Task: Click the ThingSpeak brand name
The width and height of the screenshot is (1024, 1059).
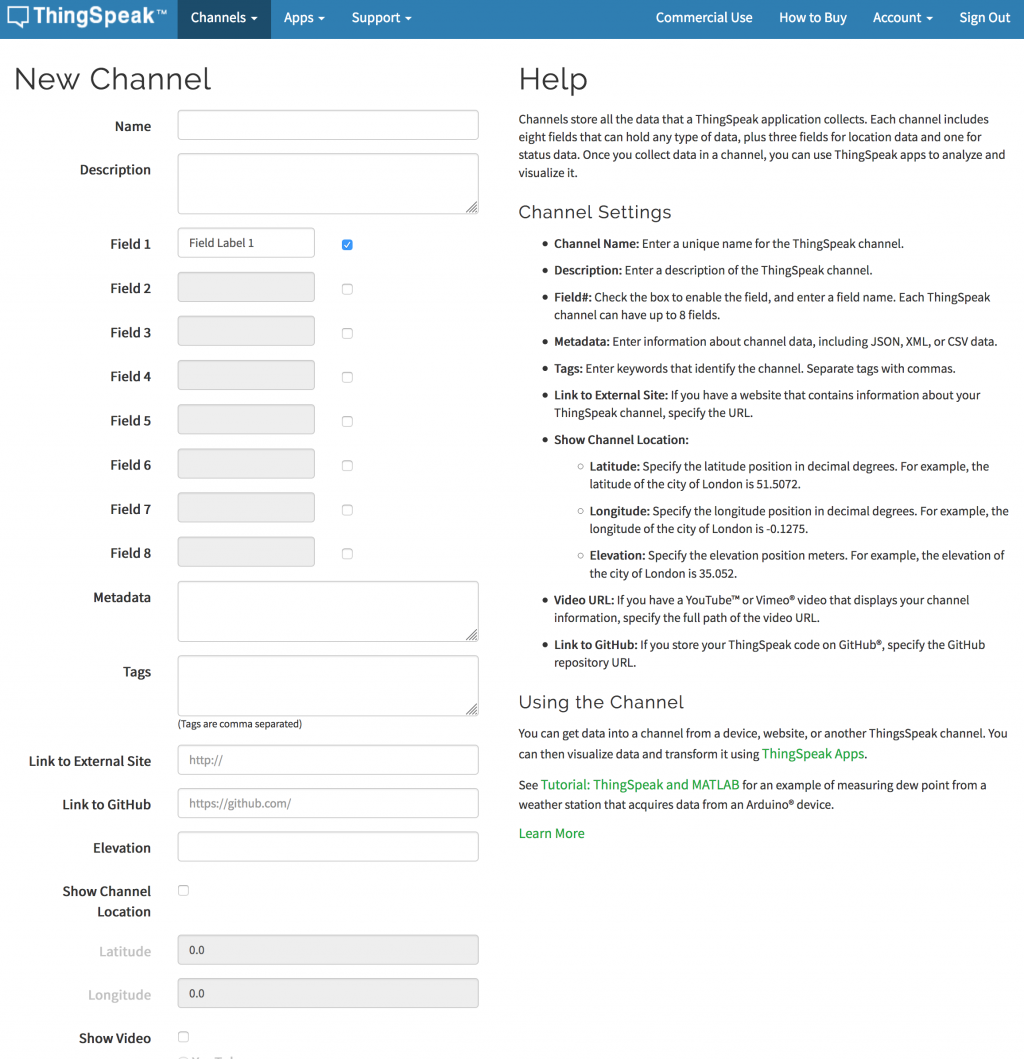Action: point(99,16)
